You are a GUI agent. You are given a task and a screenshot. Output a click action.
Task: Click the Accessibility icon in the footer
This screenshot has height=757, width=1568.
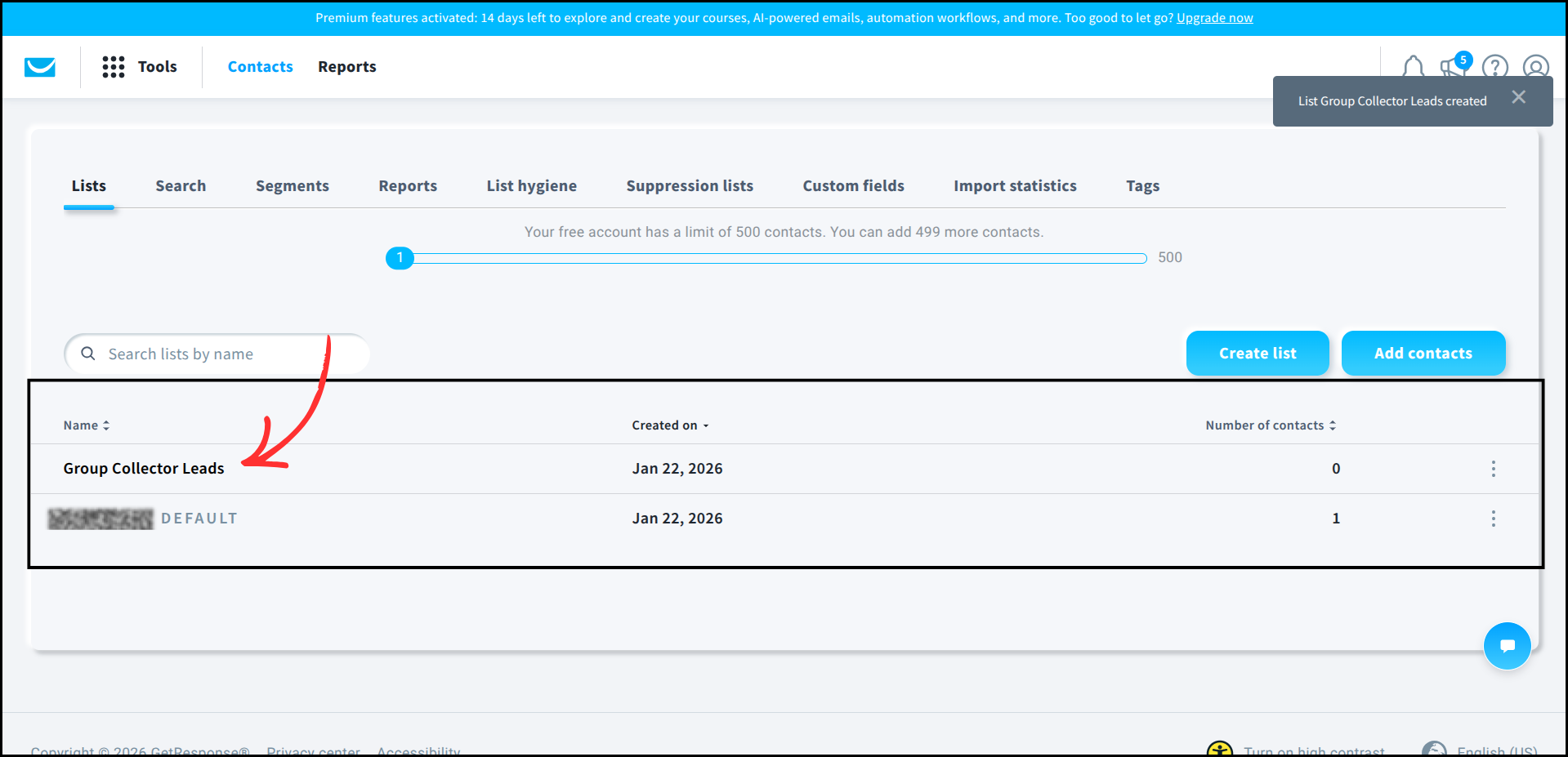[1220, 747]
